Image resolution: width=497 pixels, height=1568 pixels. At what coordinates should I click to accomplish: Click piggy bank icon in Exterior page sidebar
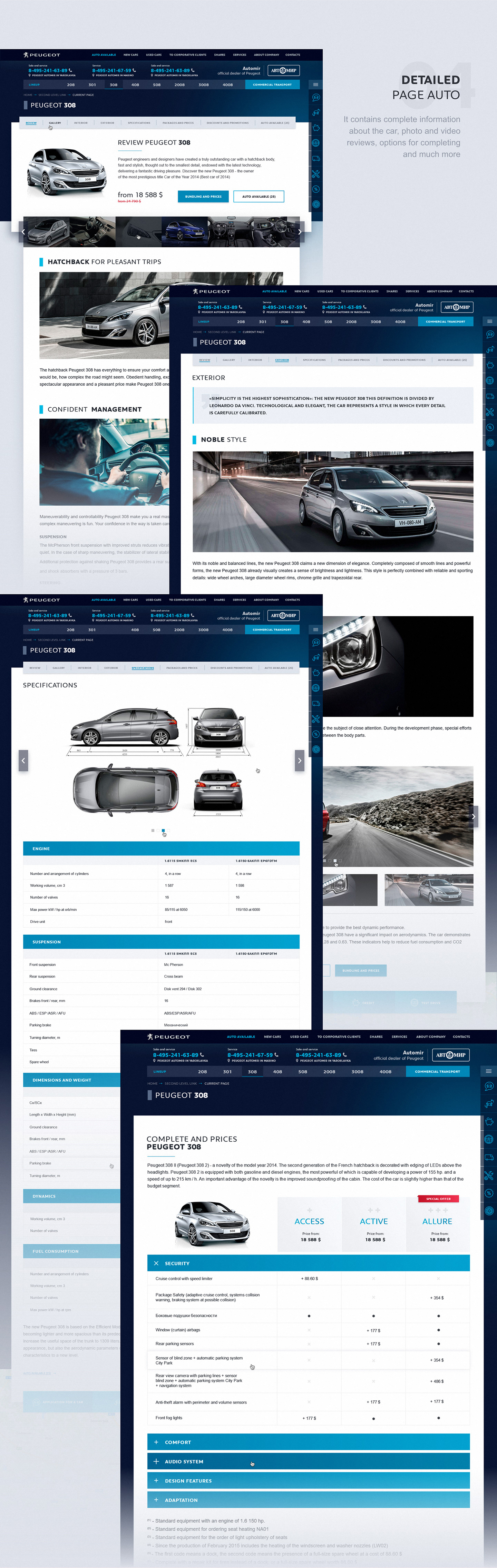tap(490, 365)
